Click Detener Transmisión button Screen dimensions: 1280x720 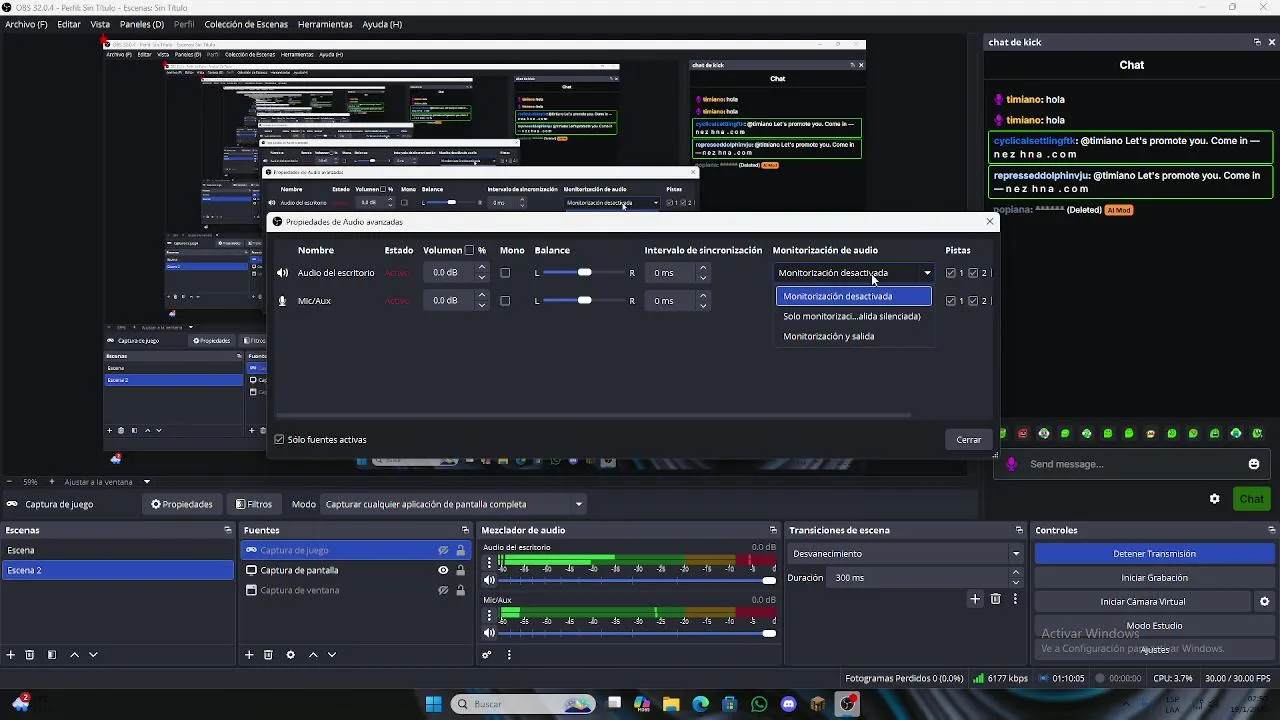(1154, 554)
